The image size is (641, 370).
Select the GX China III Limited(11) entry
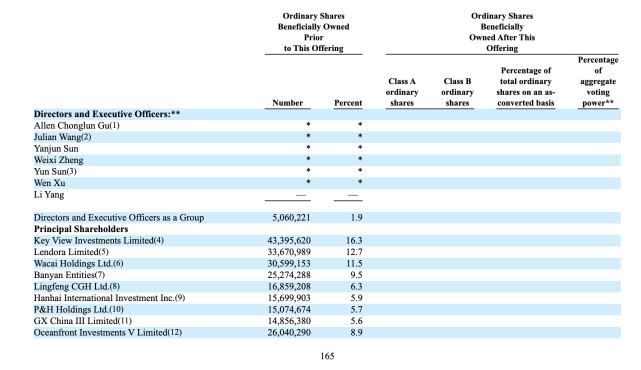pos(83,321)
